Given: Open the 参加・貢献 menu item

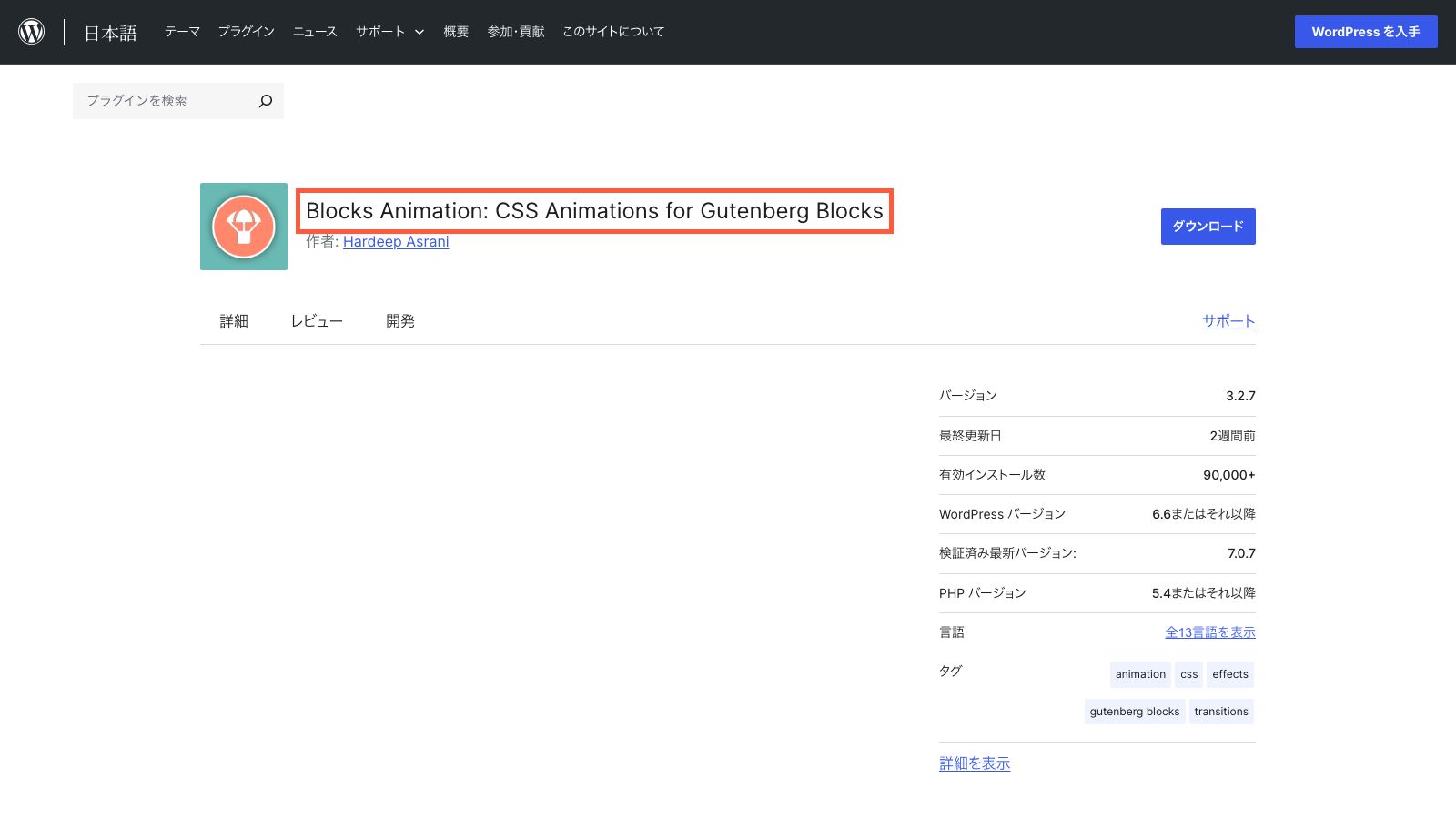Looking at the screenshot, I should pyautogui.click(x=516, y=32).
